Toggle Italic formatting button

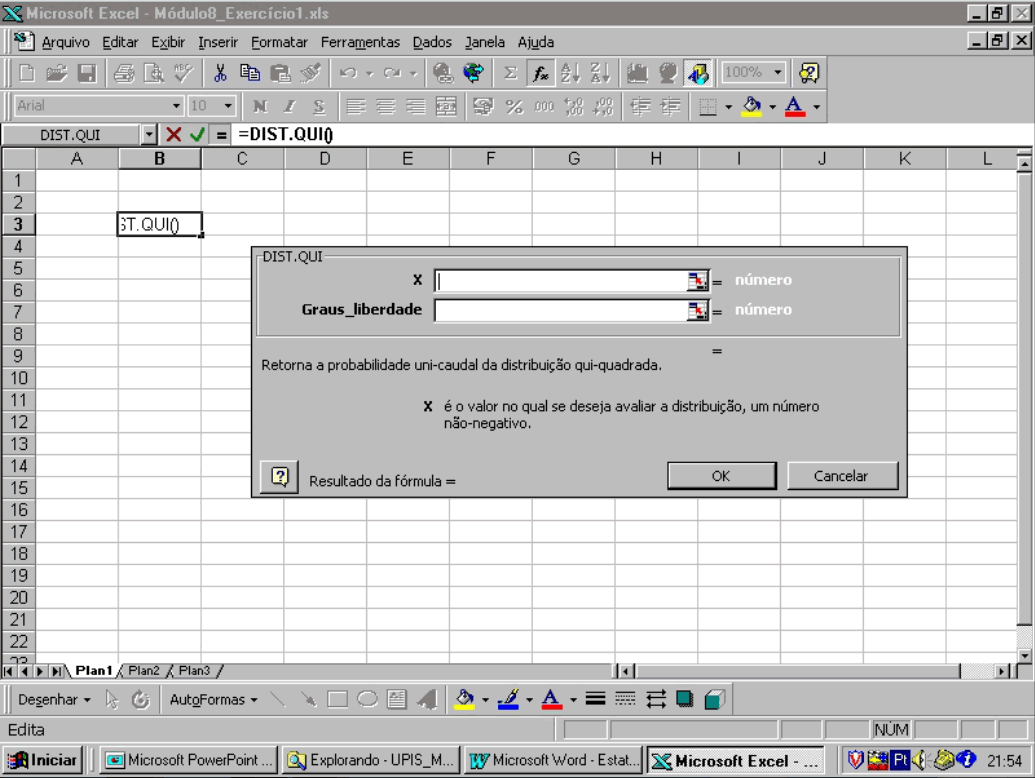(x=289, y=106)
